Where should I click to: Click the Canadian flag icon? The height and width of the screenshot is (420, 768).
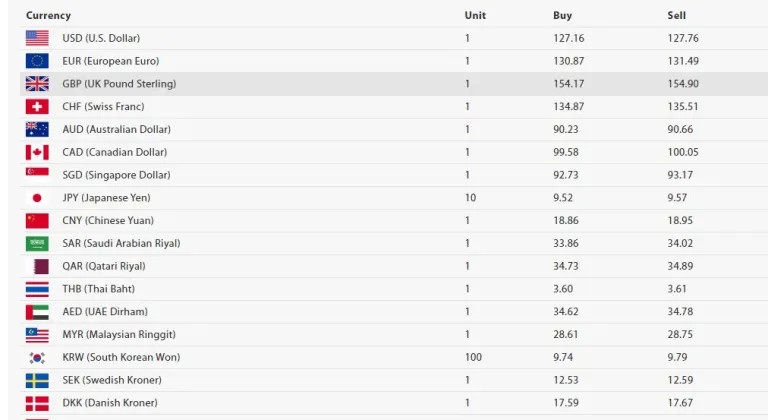click(37, 152)
